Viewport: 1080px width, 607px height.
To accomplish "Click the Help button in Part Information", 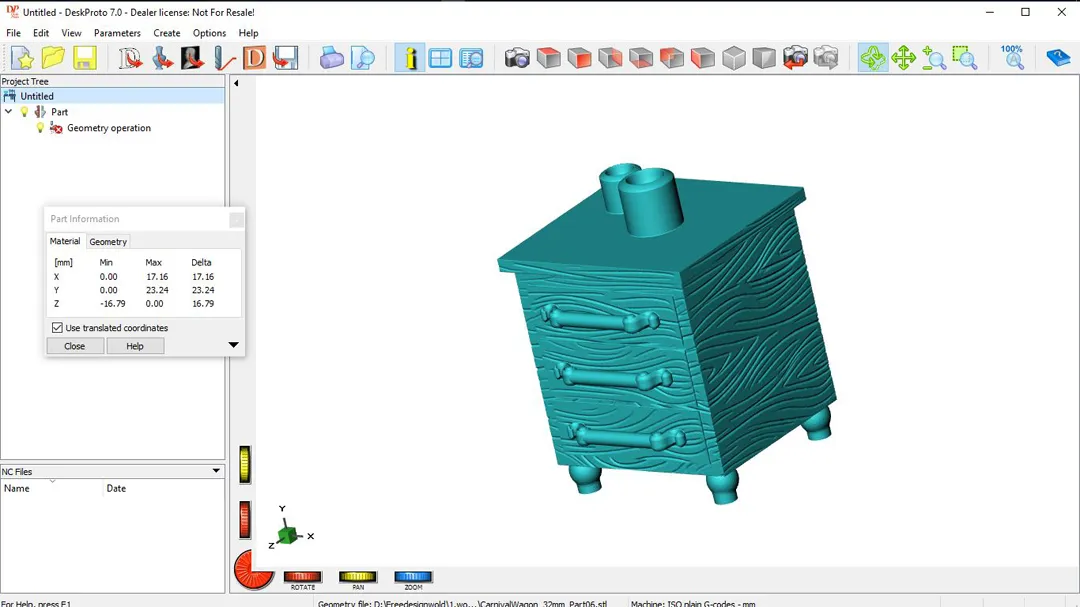I will [x=135, y=346].
